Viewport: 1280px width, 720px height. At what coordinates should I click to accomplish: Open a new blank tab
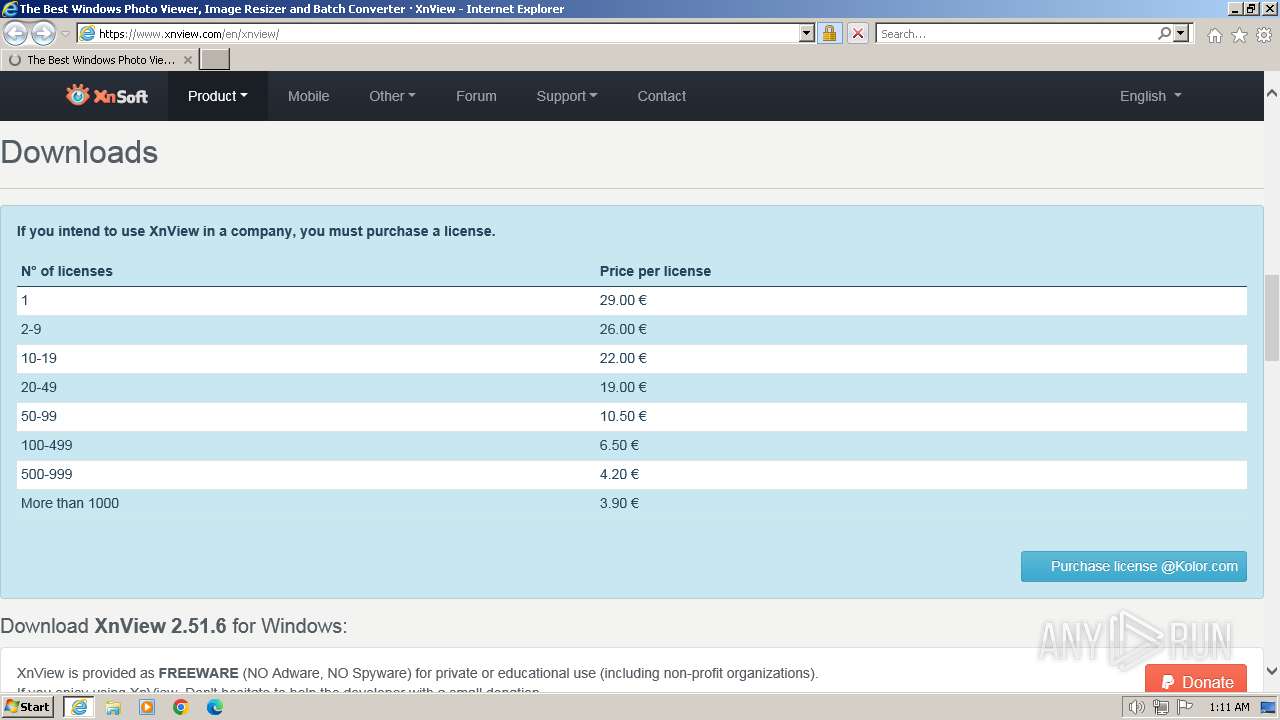[x=215, y=59]
